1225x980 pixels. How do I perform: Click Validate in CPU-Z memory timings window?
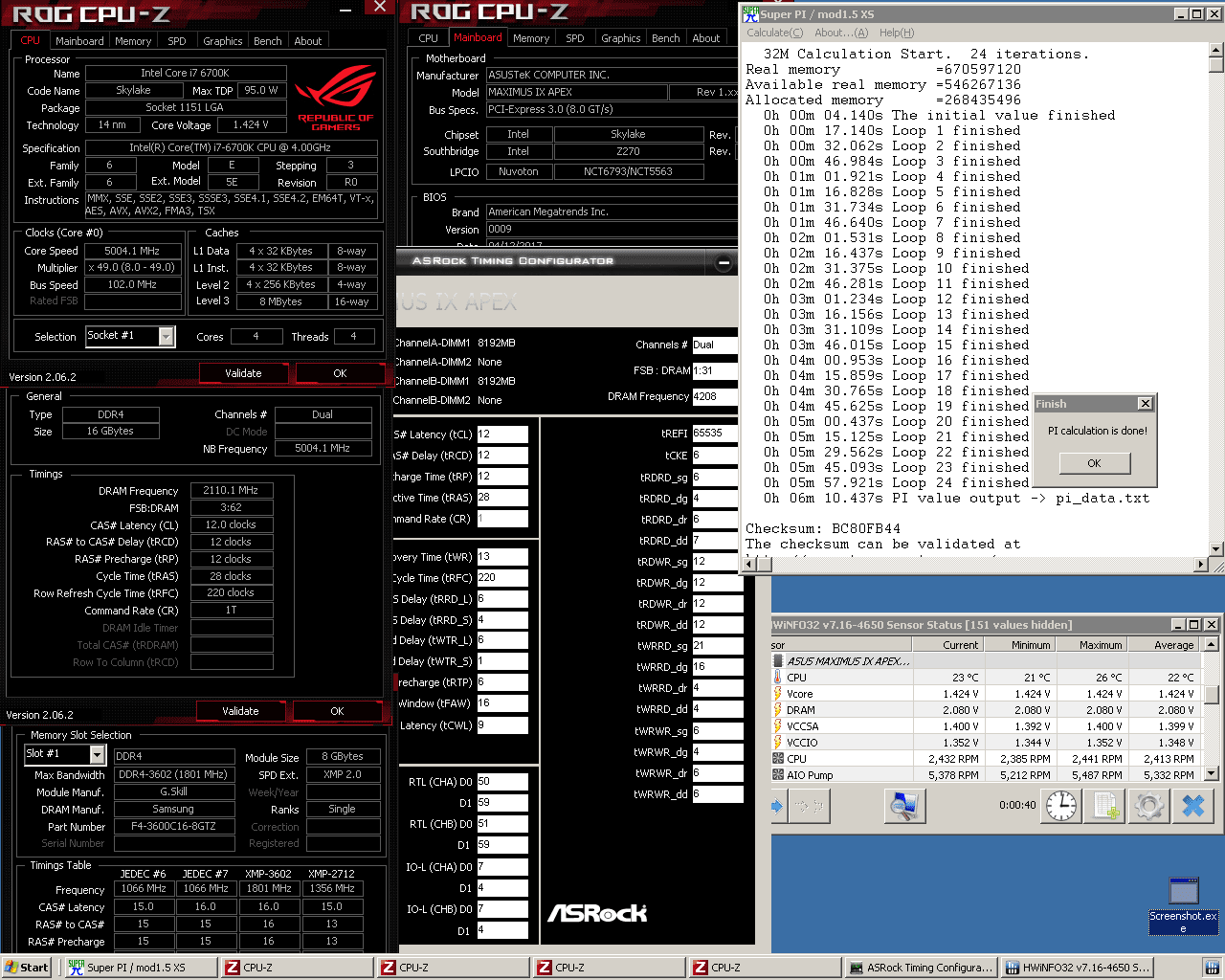click(240, 711)
